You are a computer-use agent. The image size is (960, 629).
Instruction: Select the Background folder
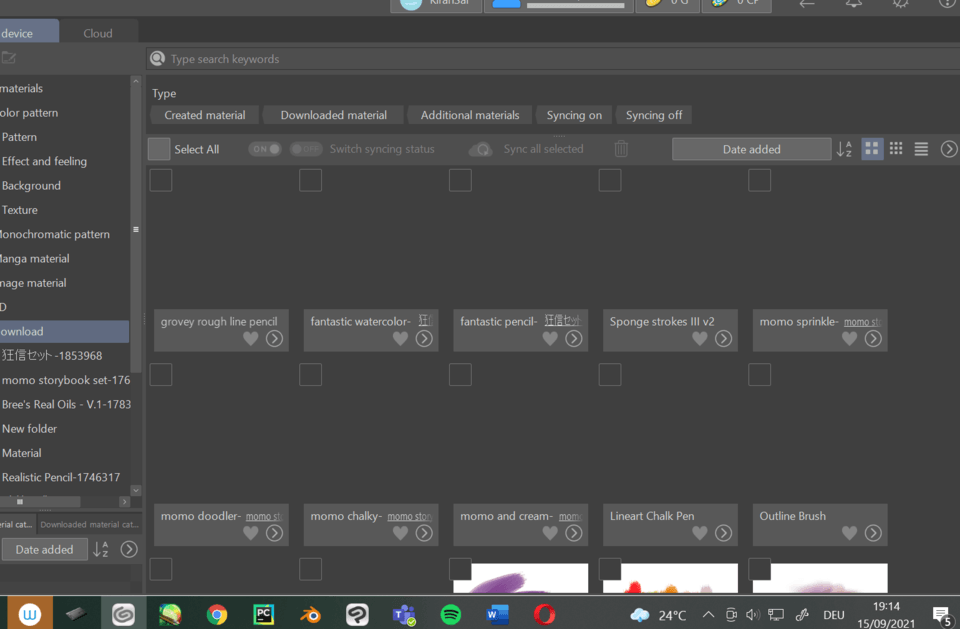point(31,186)
